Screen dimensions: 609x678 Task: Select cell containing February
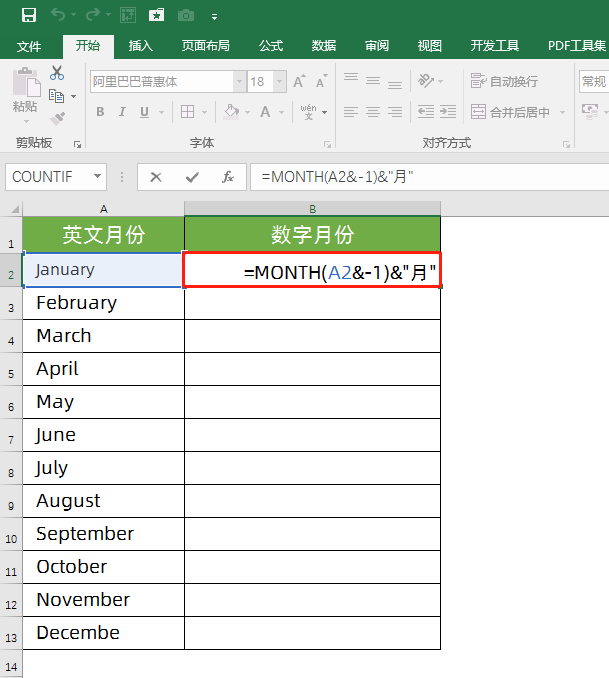pos(103,303)
